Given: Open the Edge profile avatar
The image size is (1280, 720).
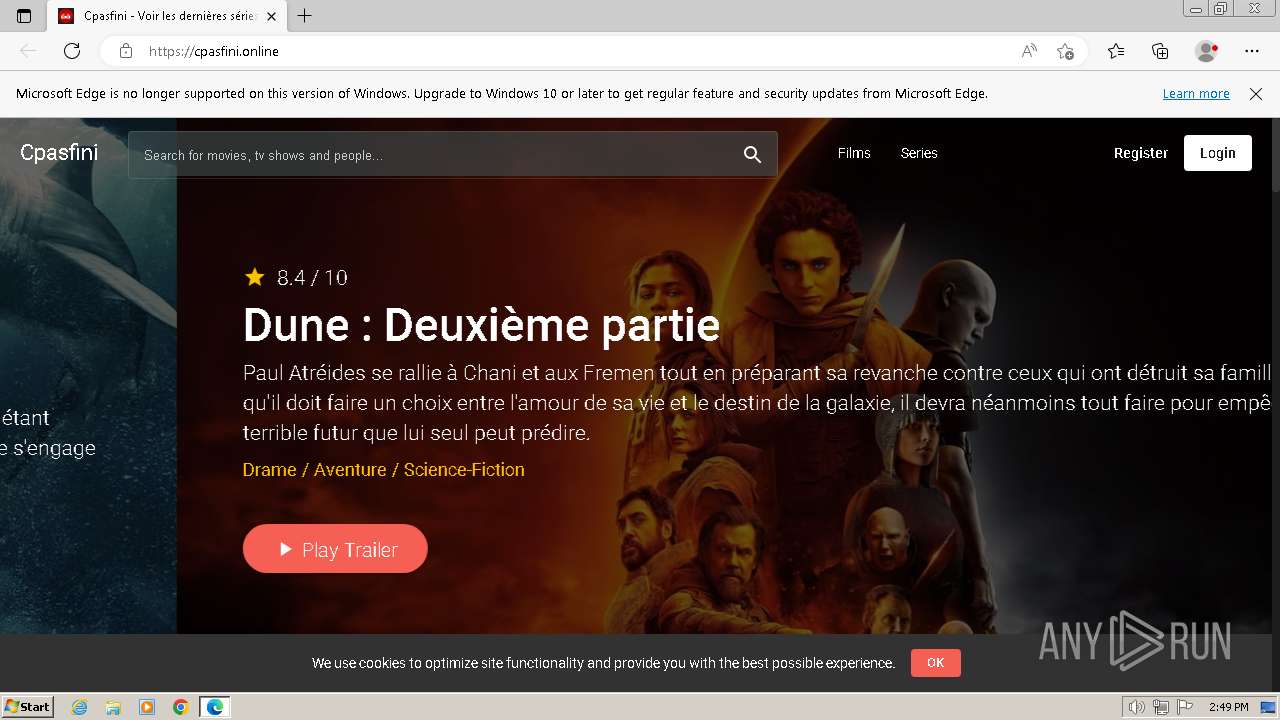Looking at the screenshot, I should (x=1206, y=51).
